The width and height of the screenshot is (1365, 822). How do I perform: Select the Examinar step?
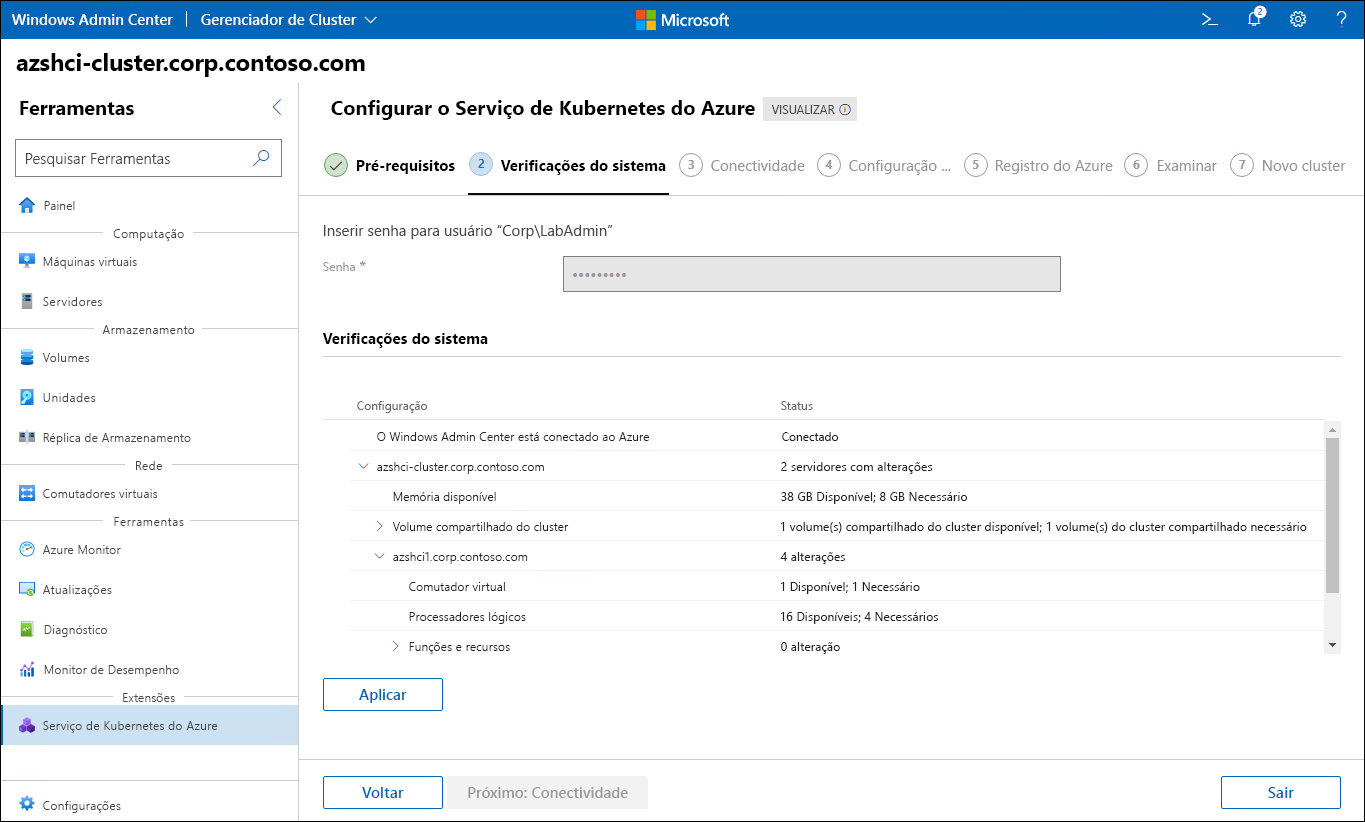click(1170, 165)
